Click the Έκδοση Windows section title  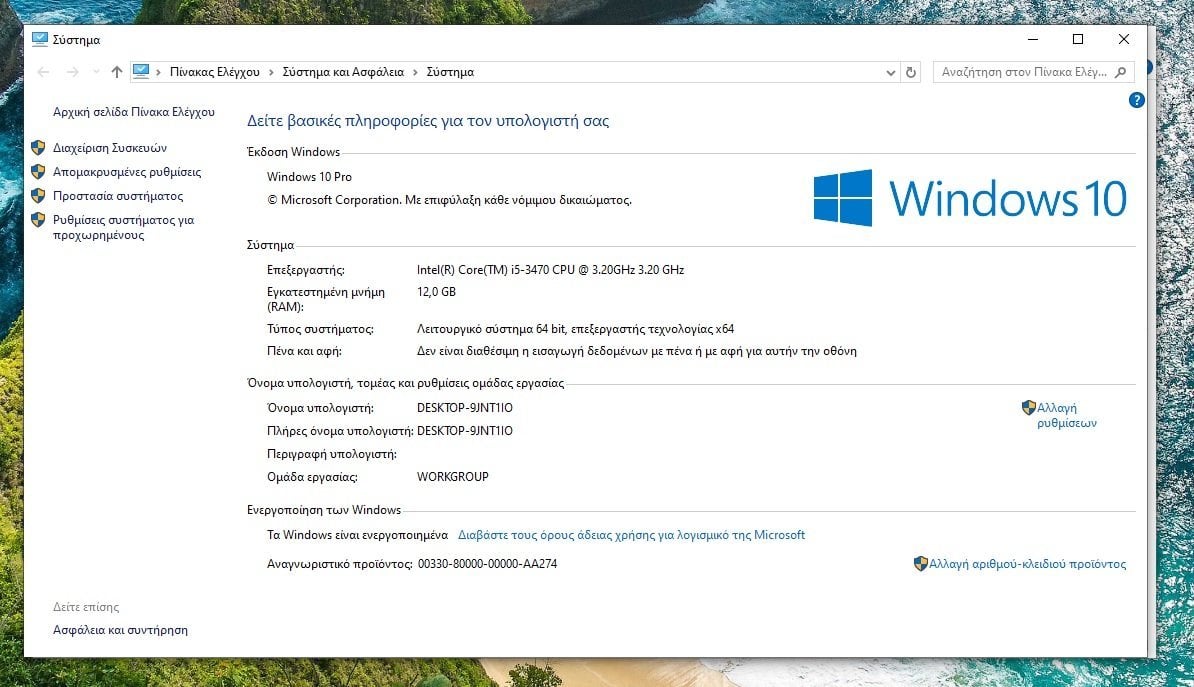click(293, 152)
